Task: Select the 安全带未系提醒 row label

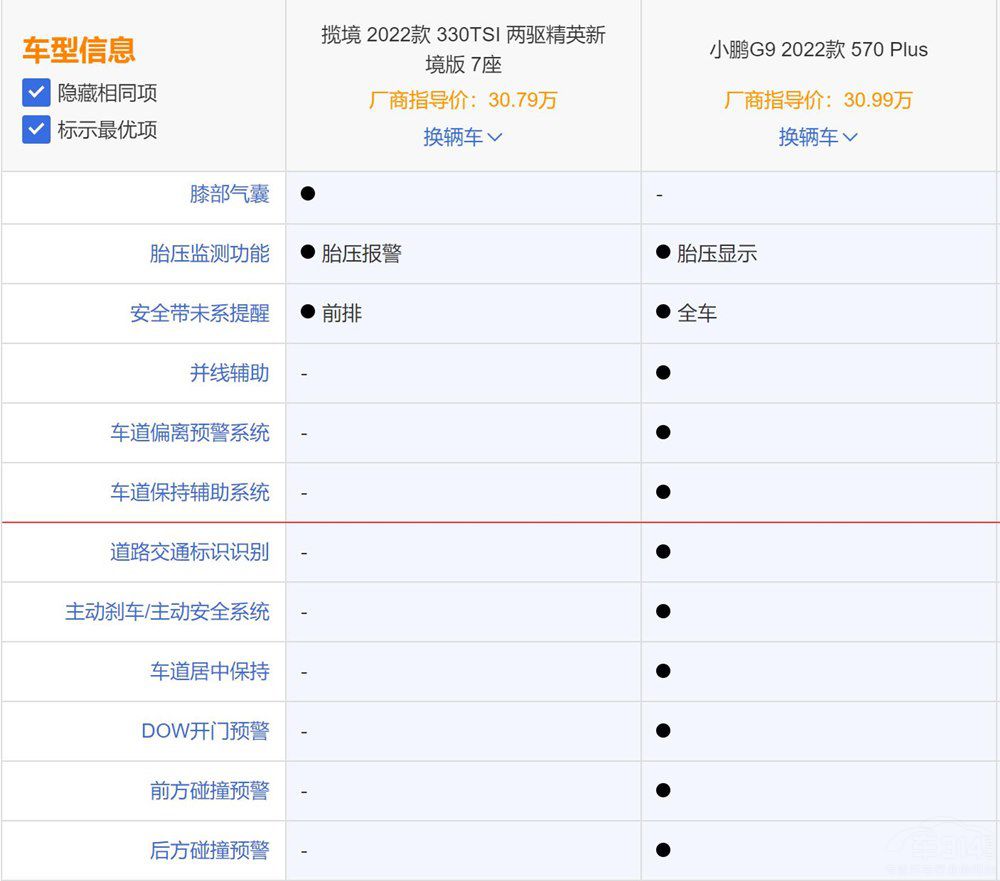Action: (x=201, y=313)
